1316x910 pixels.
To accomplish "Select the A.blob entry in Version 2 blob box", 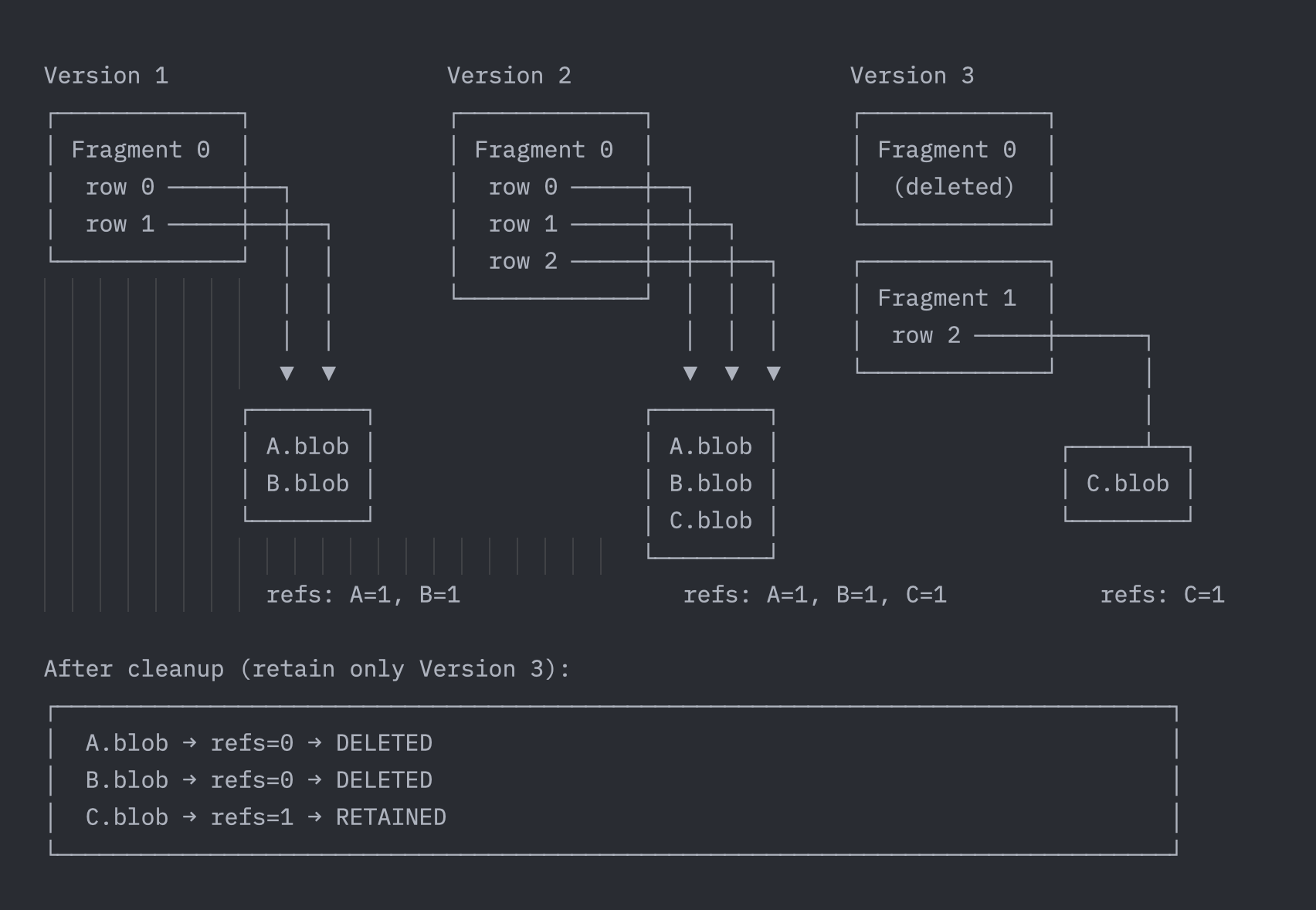I will click(x=710, y=446).
